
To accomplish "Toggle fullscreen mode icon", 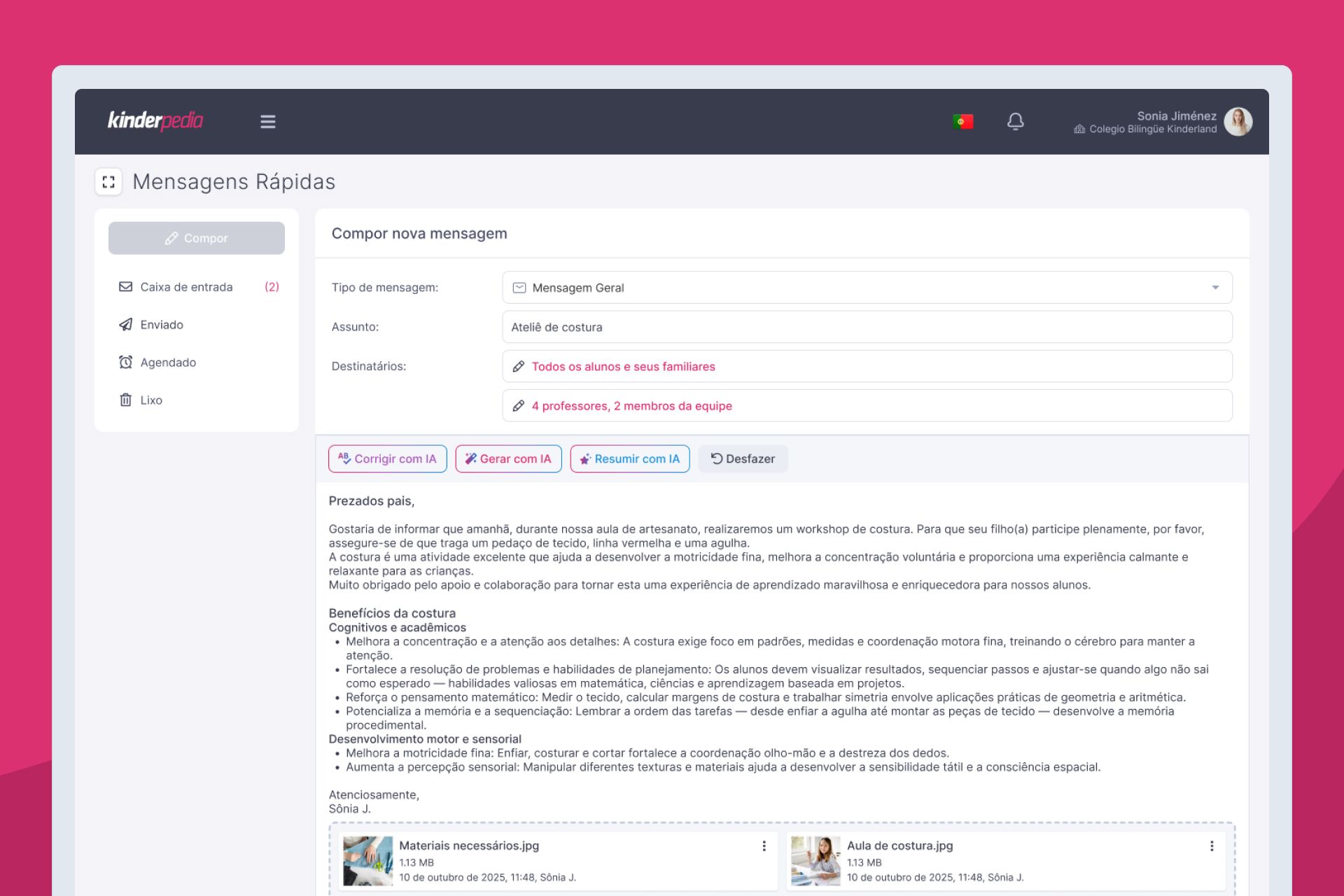I will [108, 182].
